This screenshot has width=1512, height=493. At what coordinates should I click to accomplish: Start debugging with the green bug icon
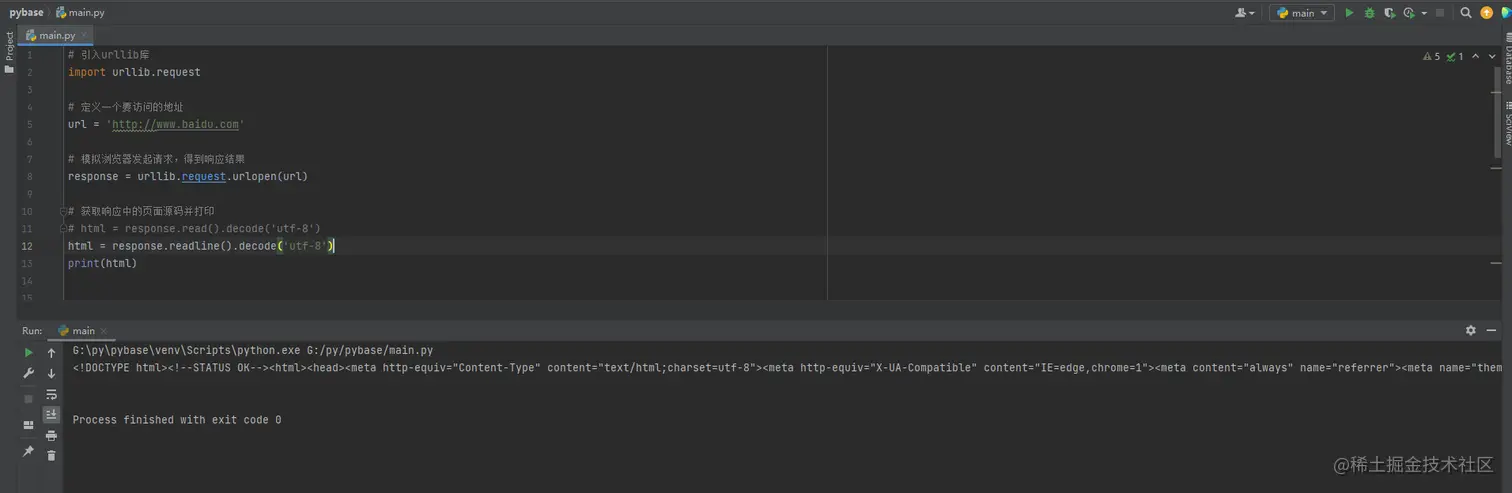coord(1369,13)
